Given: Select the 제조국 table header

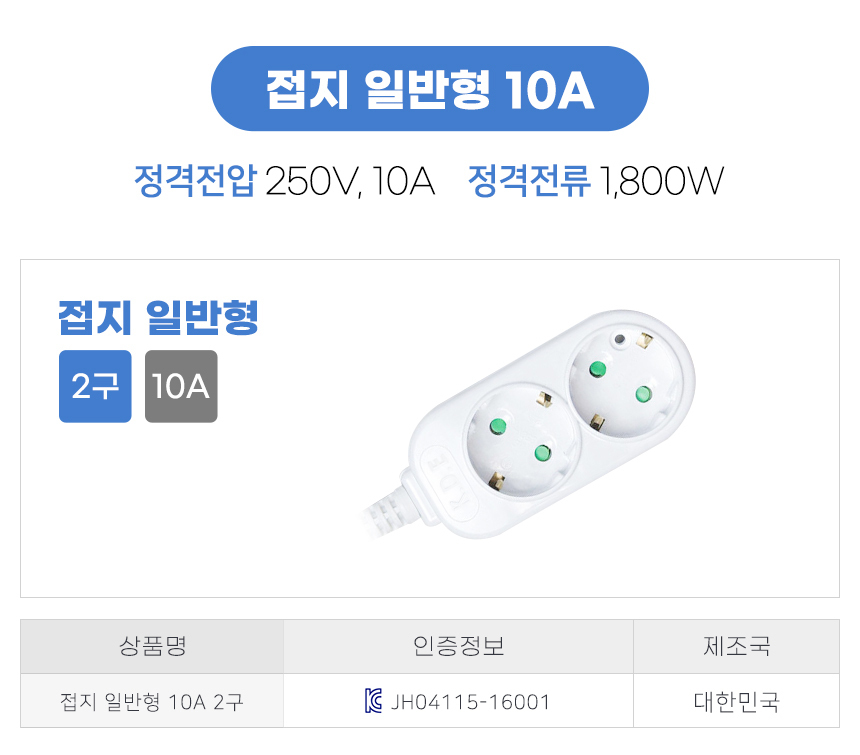Looking at the screenshot, I should tap(736, 646).
